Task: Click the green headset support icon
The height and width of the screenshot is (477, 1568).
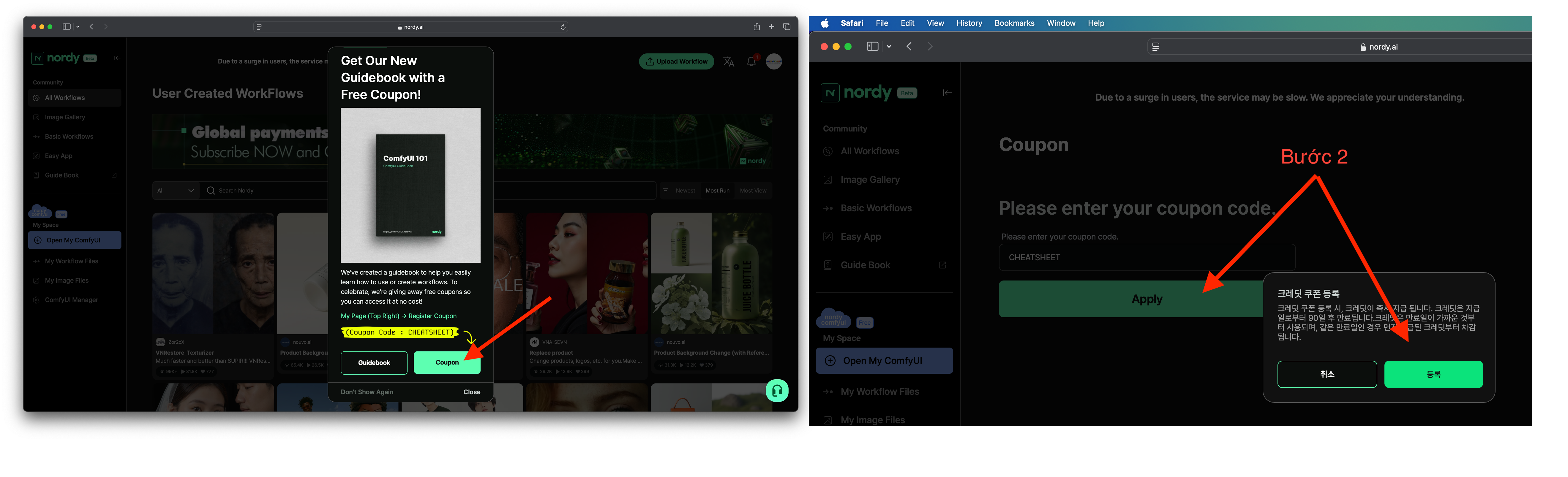Action: click(777, 391)
